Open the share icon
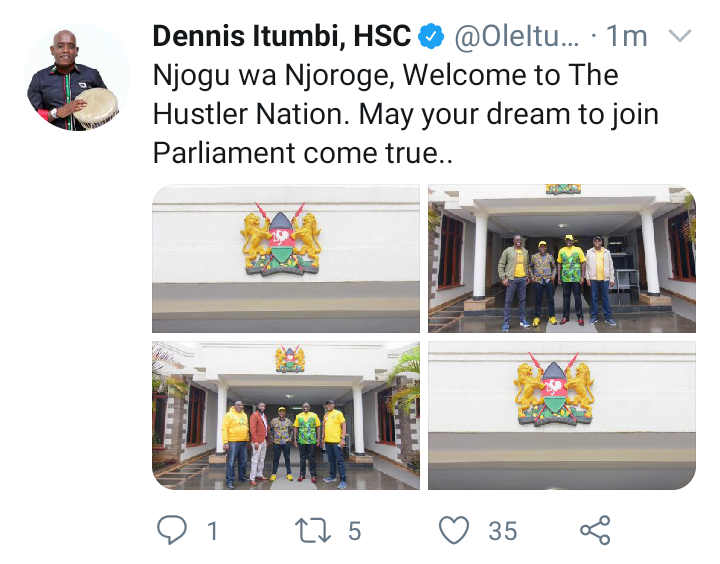Viewport: 720px width, 564px height. (x=595, y=530)
